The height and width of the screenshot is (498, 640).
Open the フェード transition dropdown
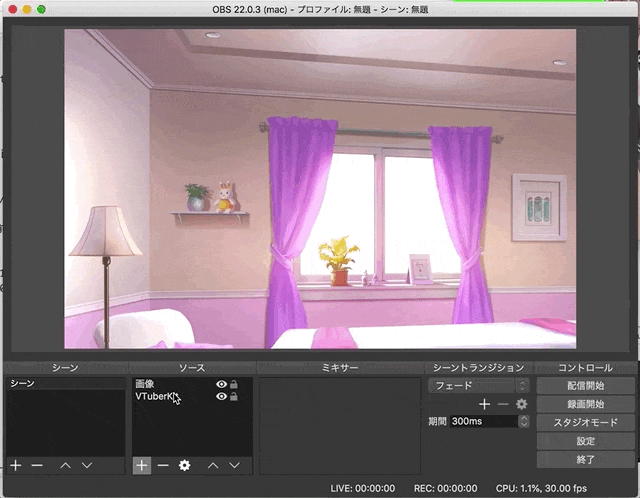click(x=479, y=385)
